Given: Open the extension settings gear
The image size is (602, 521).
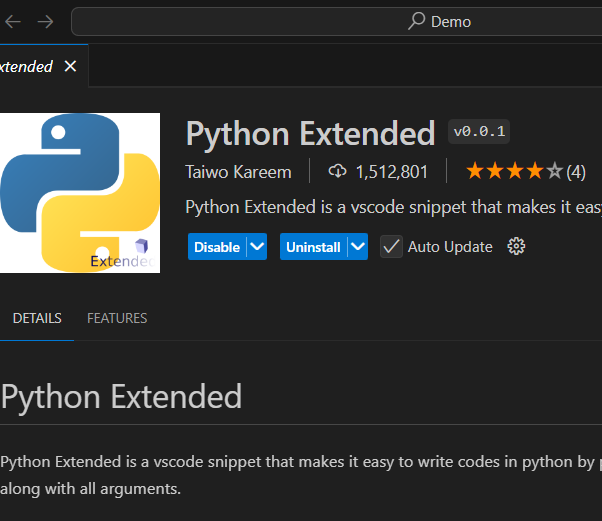Looking at the screenshot, I should [x=516, y=246].
